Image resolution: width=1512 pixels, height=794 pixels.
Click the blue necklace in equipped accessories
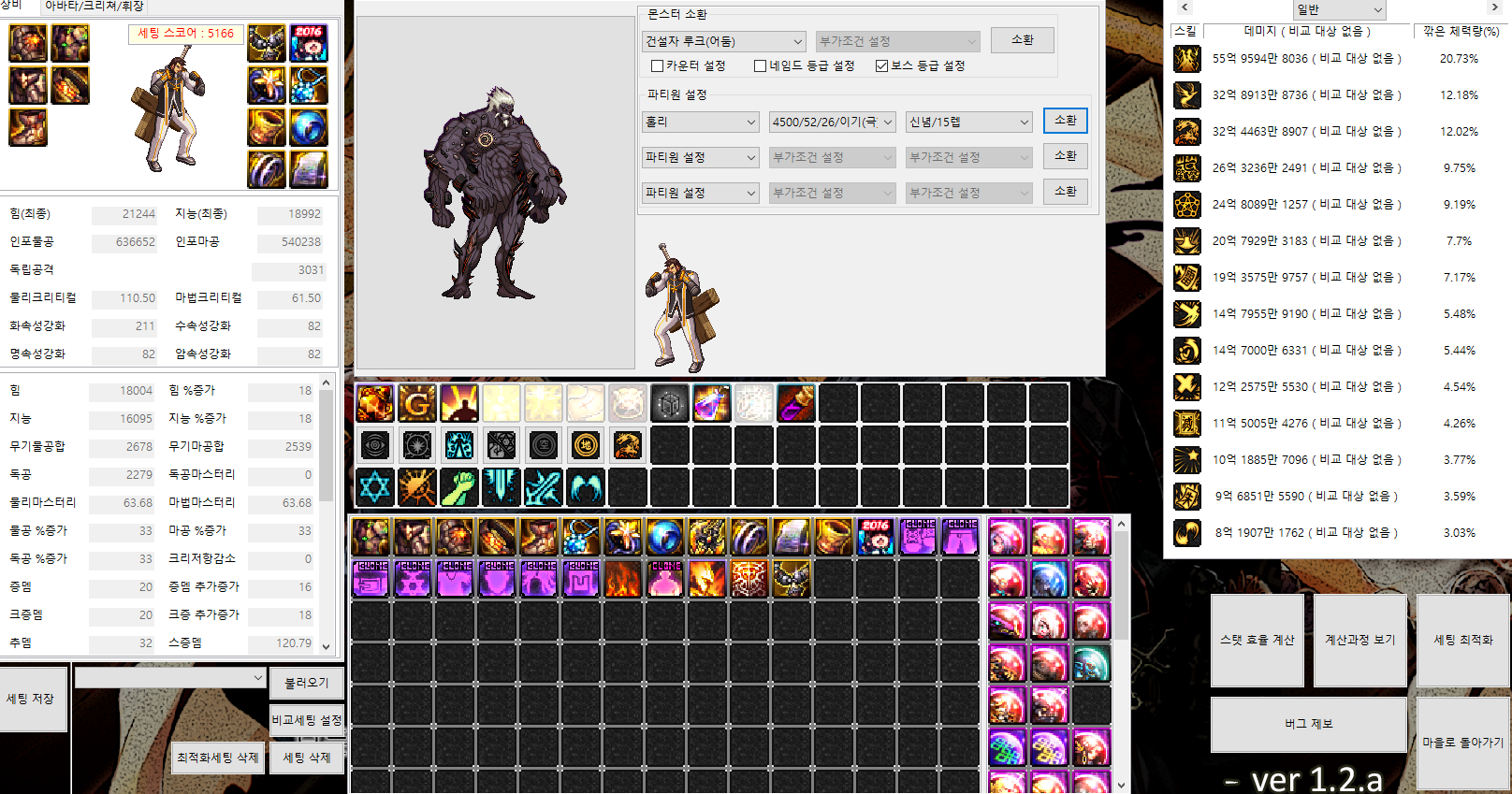click(x=309, y=85)
